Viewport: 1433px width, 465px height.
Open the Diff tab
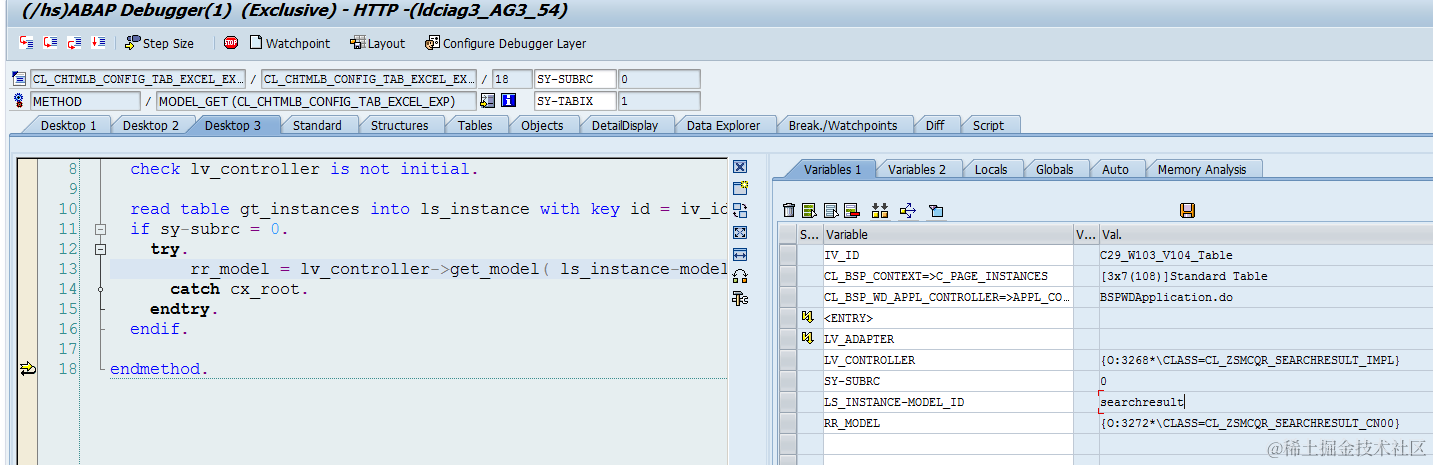coord(935,125)
